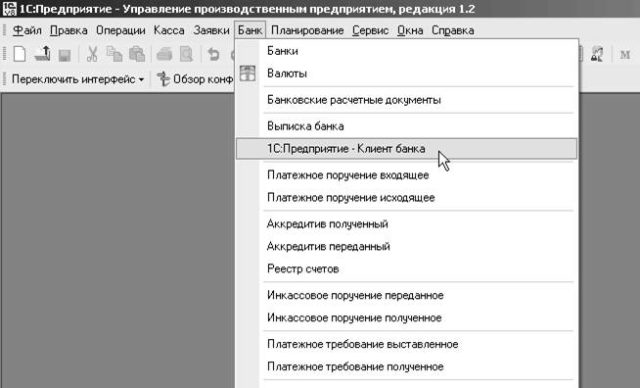Select Инкассовое поручение полученное
Screen dimensions: 640x388
pyautogui.click(x=407, y=318)
